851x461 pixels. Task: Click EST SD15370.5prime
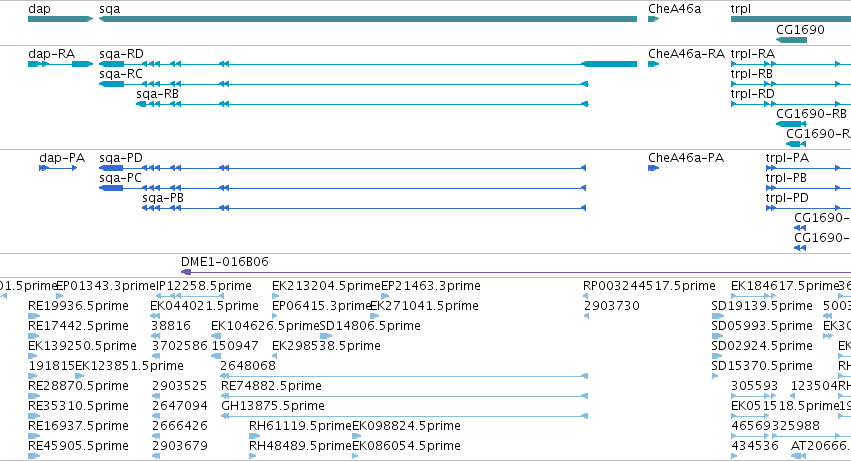[762, 366]
